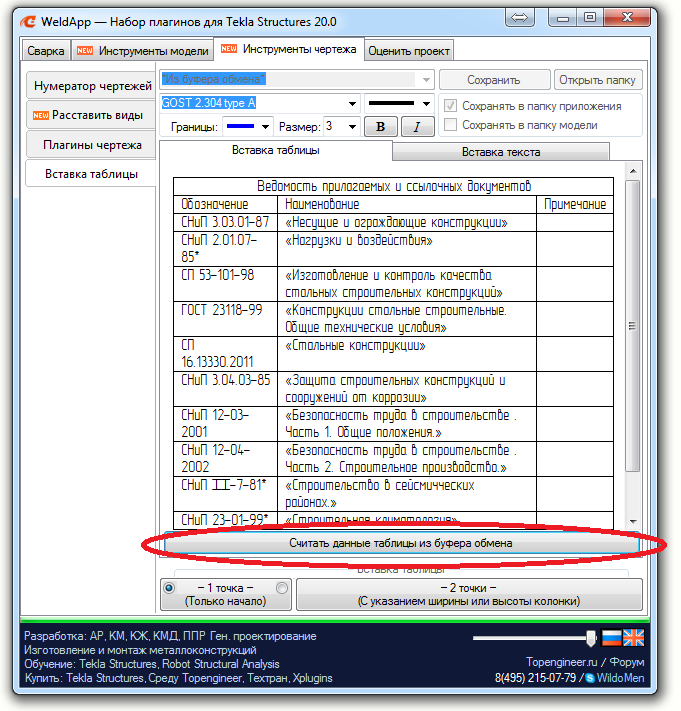
Task: Open the Topengineer.ru link
Action: coord(561,662)
